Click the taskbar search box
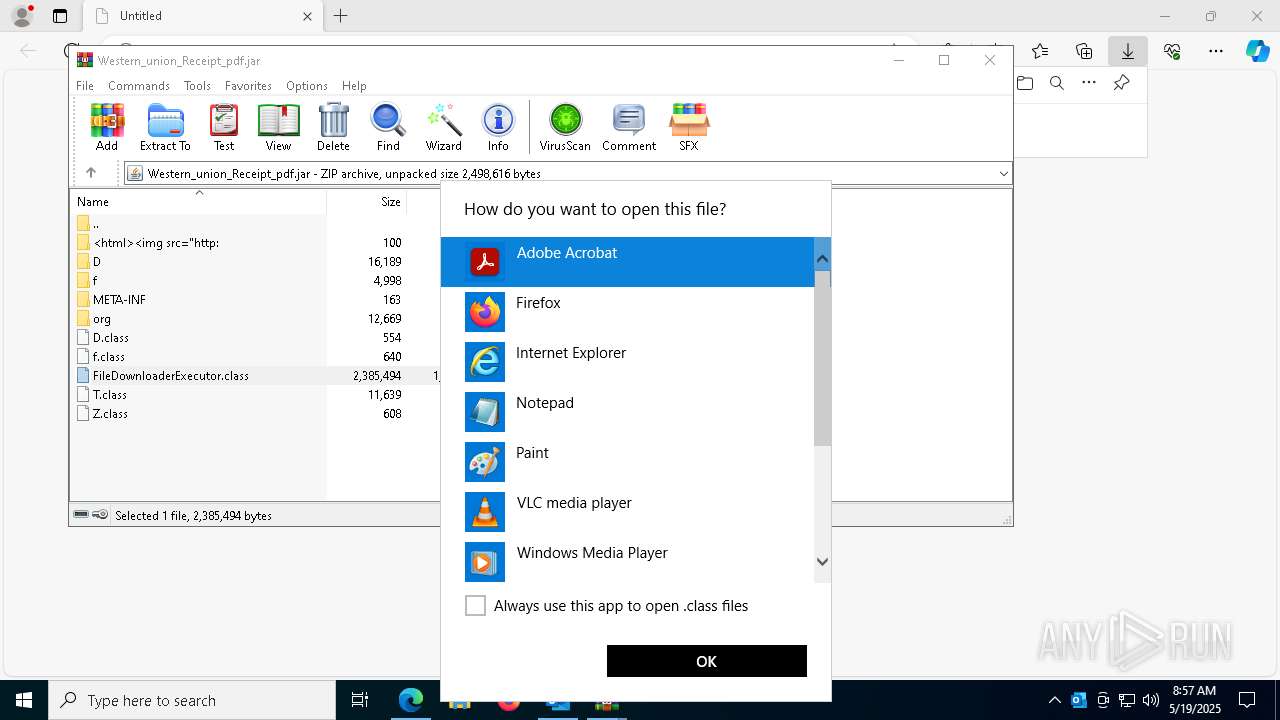 (192, 700)
